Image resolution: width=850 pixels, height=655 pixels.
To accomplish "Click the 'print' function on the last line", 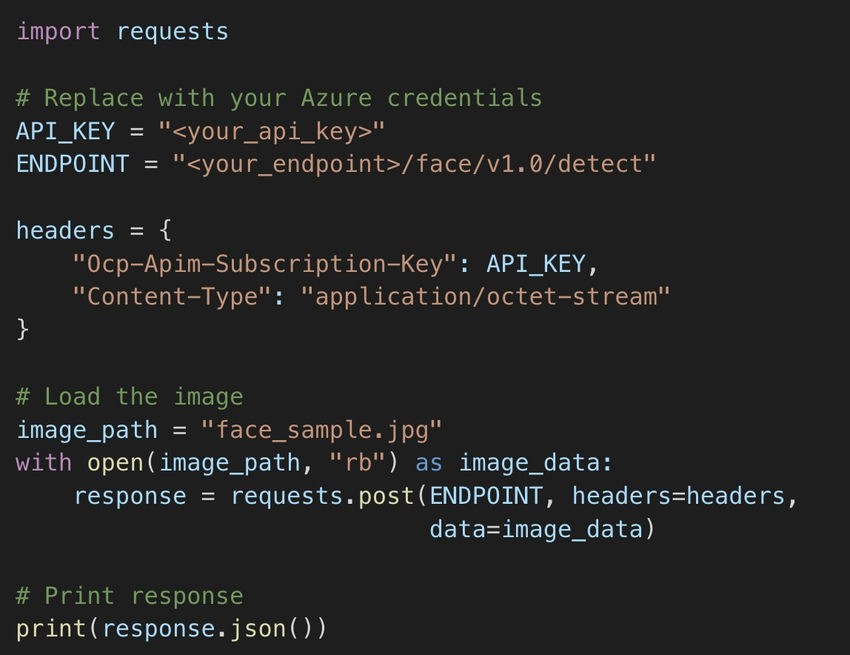I will pyautogui.click(x=51, y=629).
